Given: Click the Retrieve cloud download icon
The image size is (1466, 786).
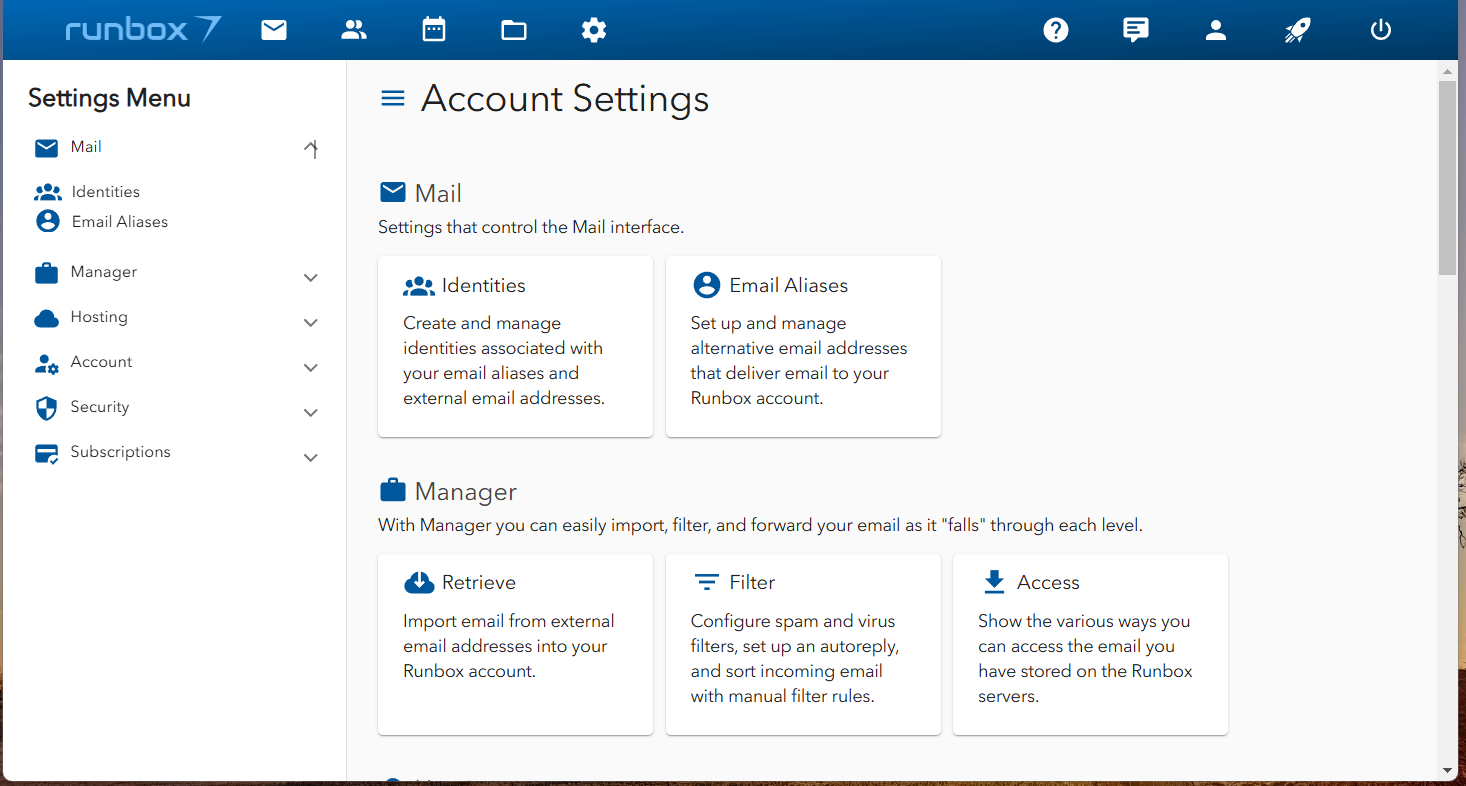Looking at the screenshot, I should 419,582.
